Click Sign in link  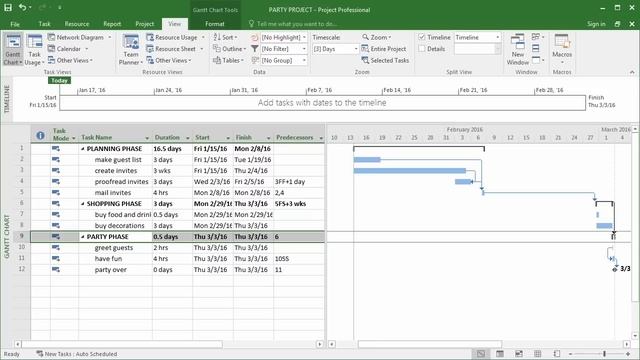(x=596, y=24)
